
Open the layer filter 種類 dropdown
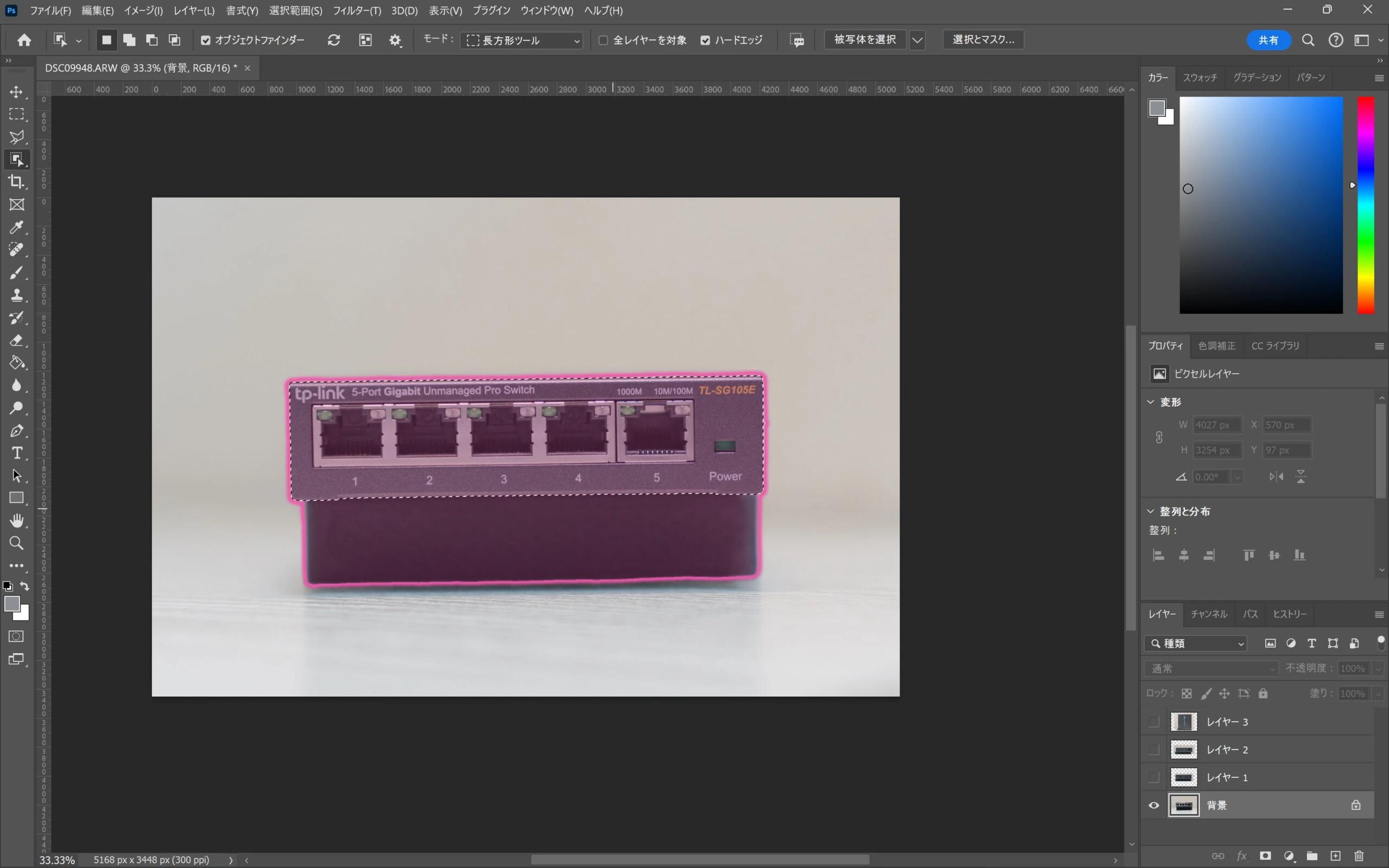click(x=1196, y=643)
